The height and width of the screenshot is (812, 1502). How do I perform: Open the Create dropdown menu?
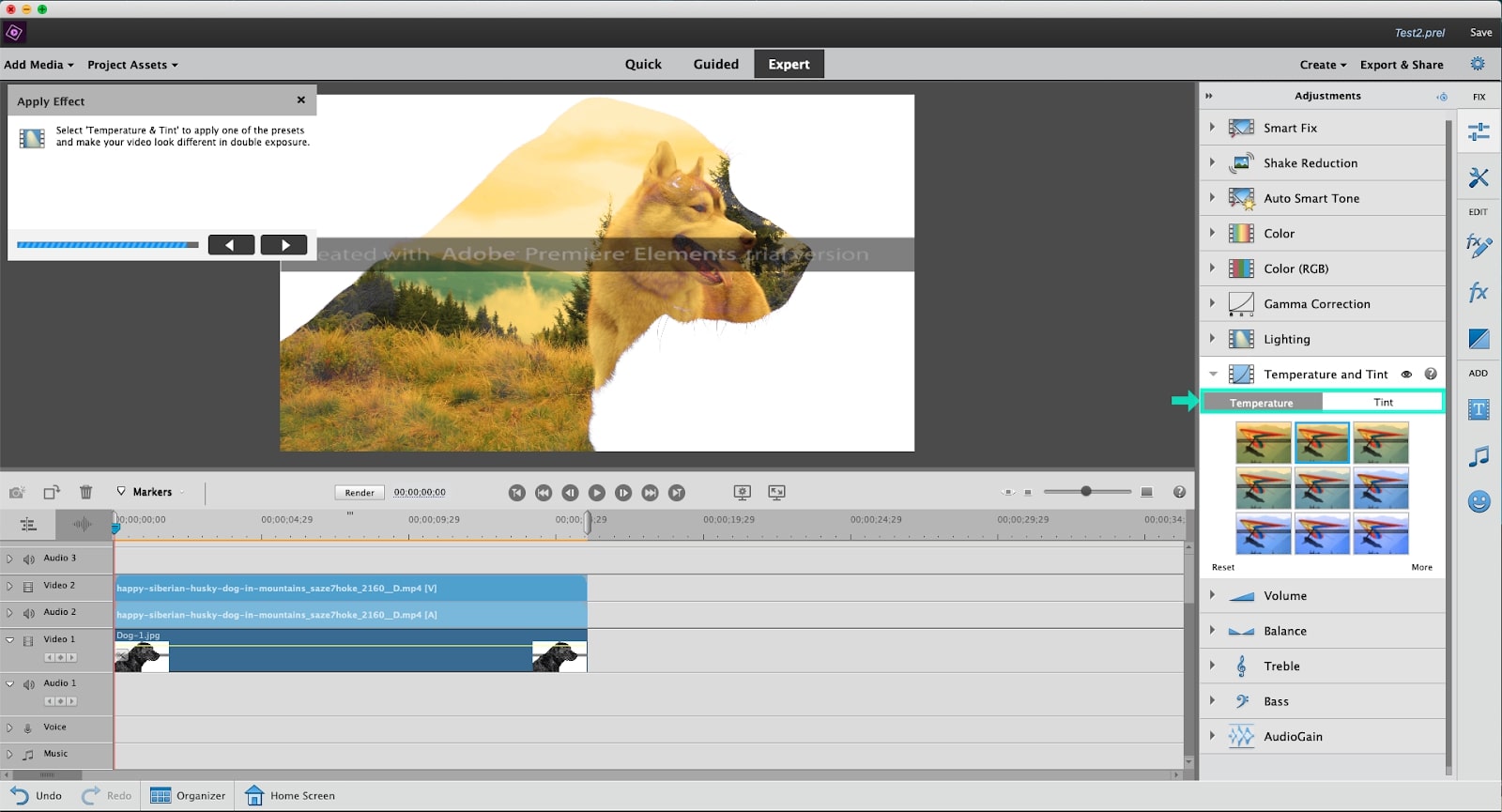click(1323, 65)
